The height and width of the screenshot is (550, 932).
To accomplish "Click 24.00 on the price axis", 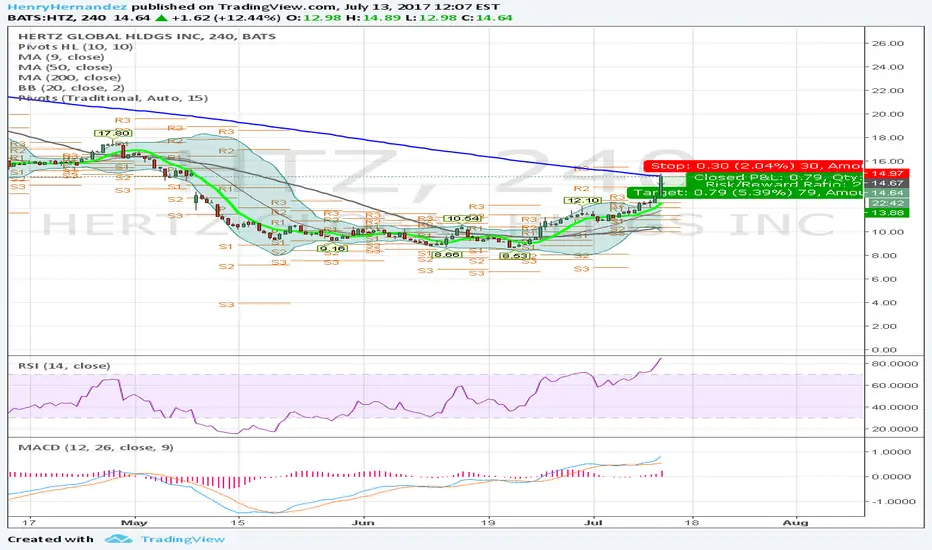I will click(x=887, y=67).
